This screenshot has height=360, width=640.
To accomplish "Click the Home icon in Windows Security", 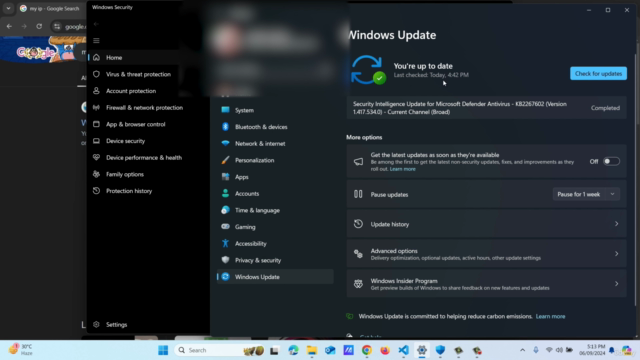I will [x=96, y=58].
